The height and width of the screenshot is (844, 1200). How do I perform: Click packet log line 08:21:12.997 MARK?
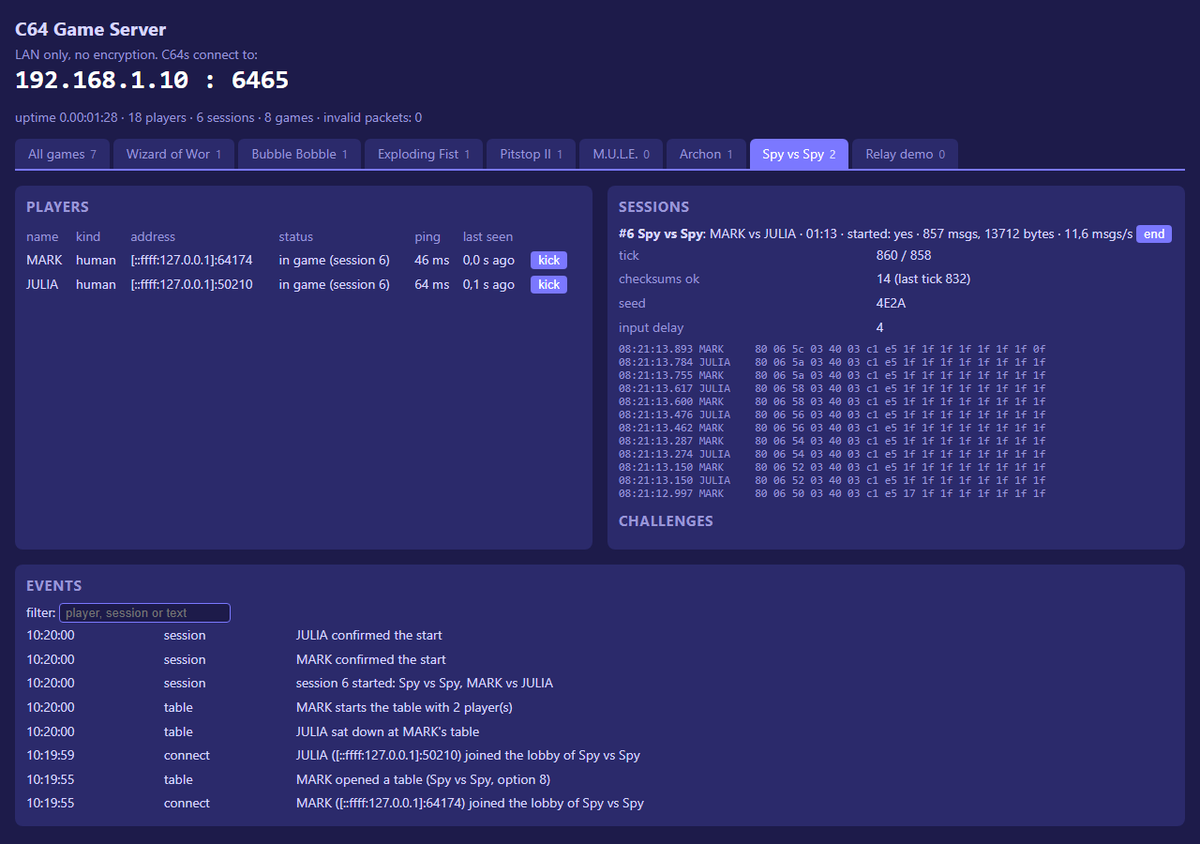(832, 493)
